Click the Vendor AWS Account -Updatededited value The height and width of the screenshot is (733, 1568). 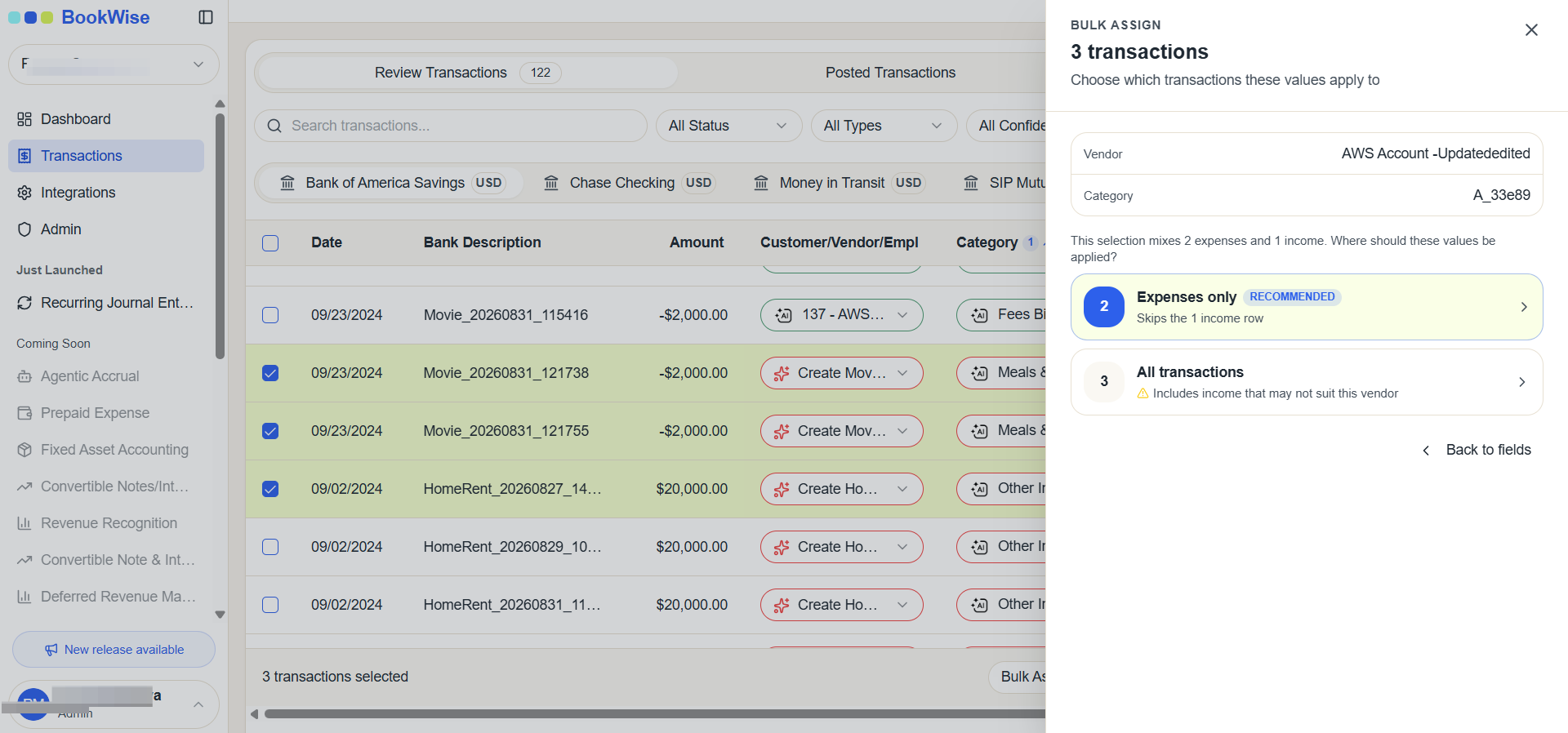click(x=1436, y=153)
